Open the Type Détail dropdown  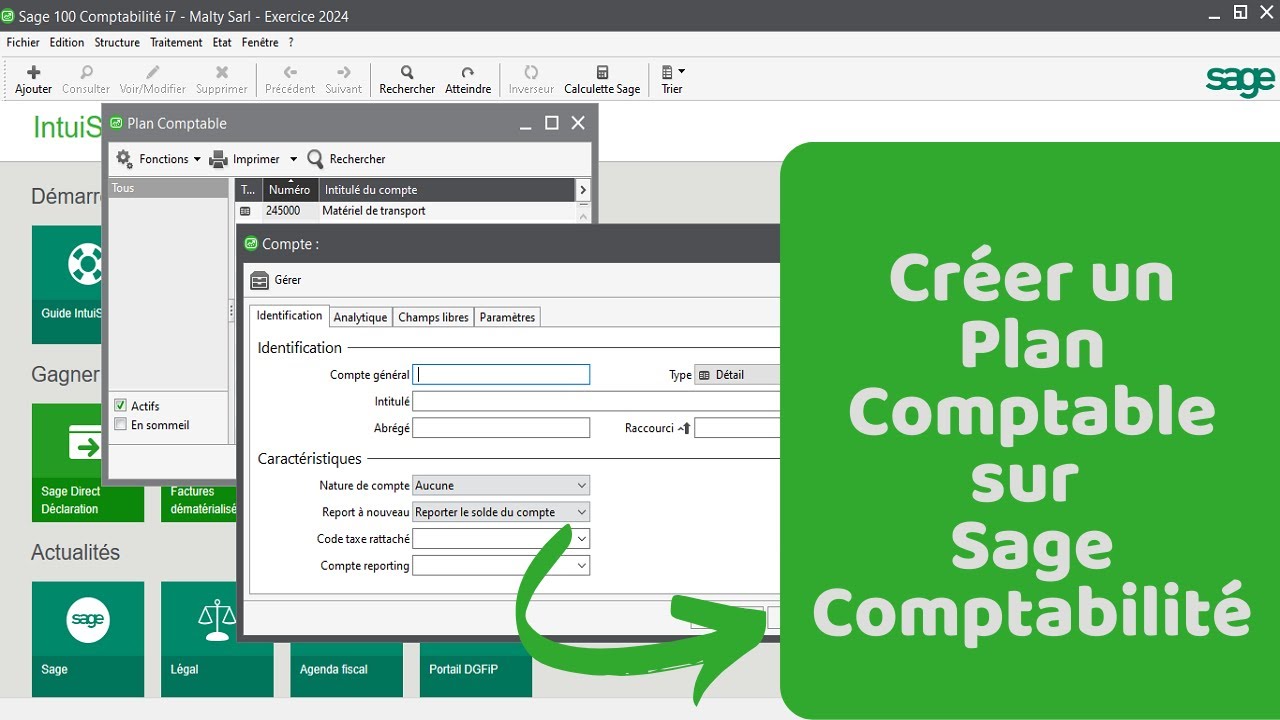737,375
